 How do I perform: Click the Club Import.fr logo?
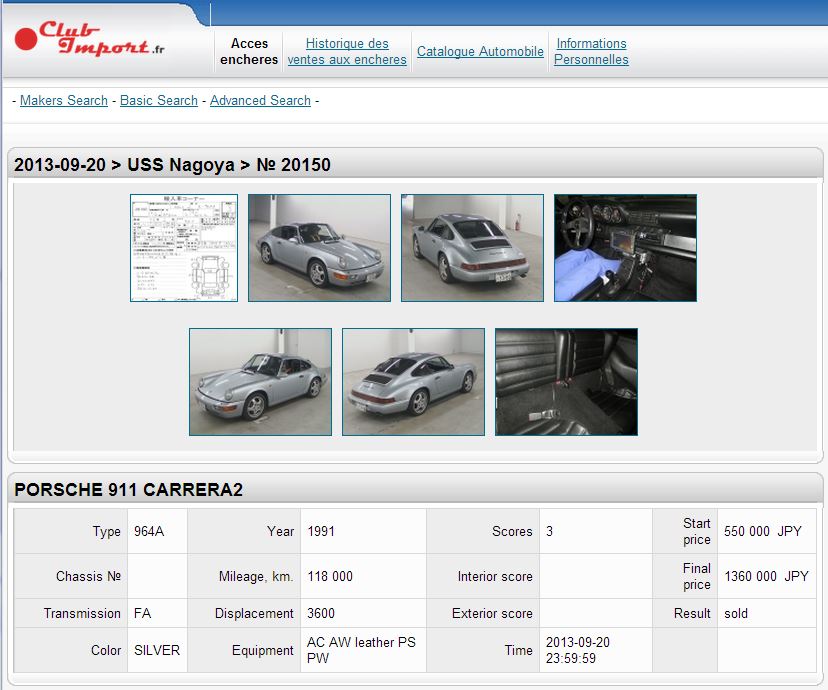pos(90,40)
